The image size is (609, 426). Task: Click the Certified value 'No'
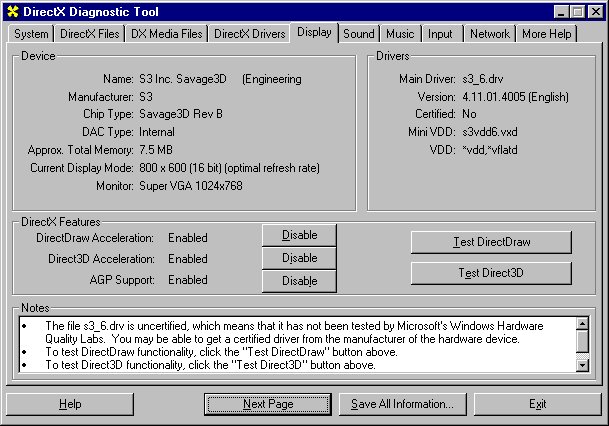pos(469,114)
